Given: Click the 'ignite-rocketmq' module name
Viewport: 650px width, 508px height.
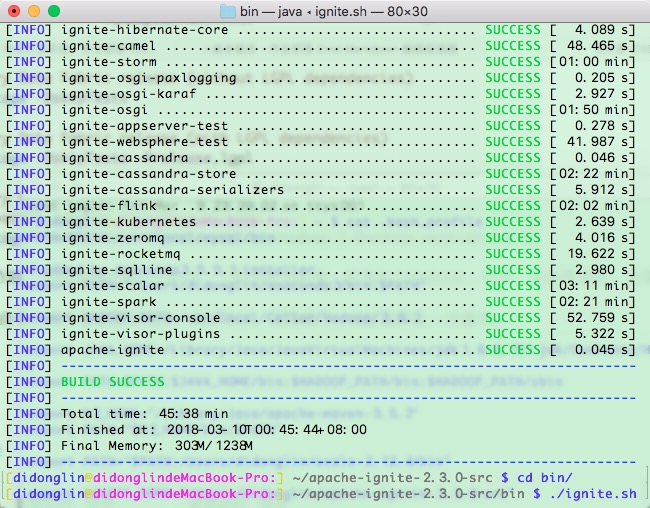Looking at the screenshot, I should (x=121, y=254).
